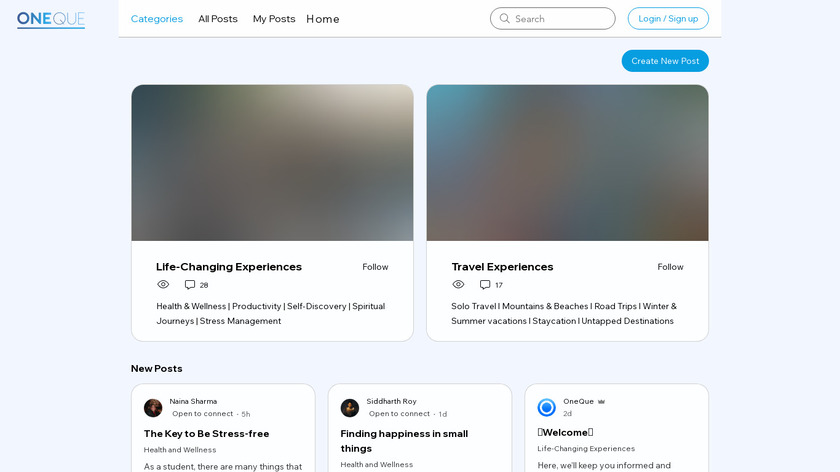
Task: Click comments icon under Travel Experiences
Action: point(485,285)
